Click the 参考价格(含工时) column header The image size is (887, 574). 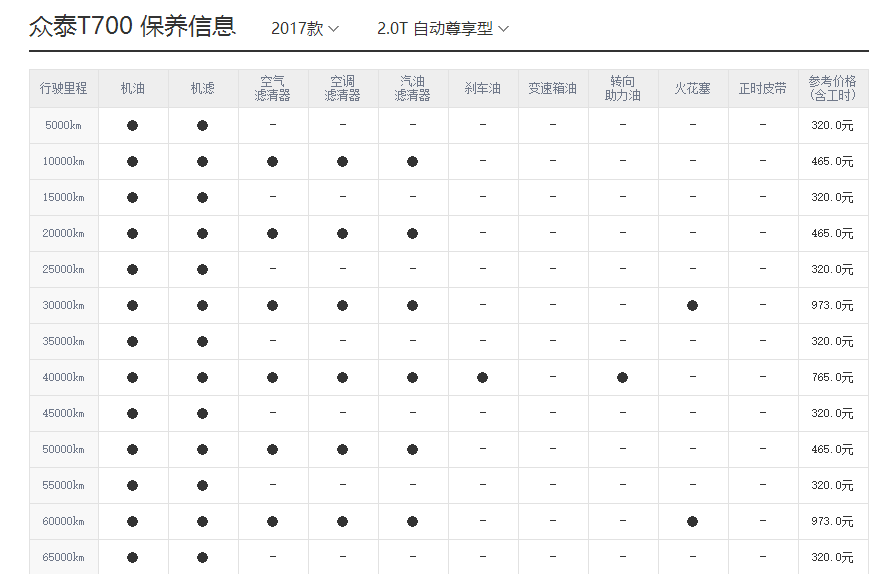[832, 88]
